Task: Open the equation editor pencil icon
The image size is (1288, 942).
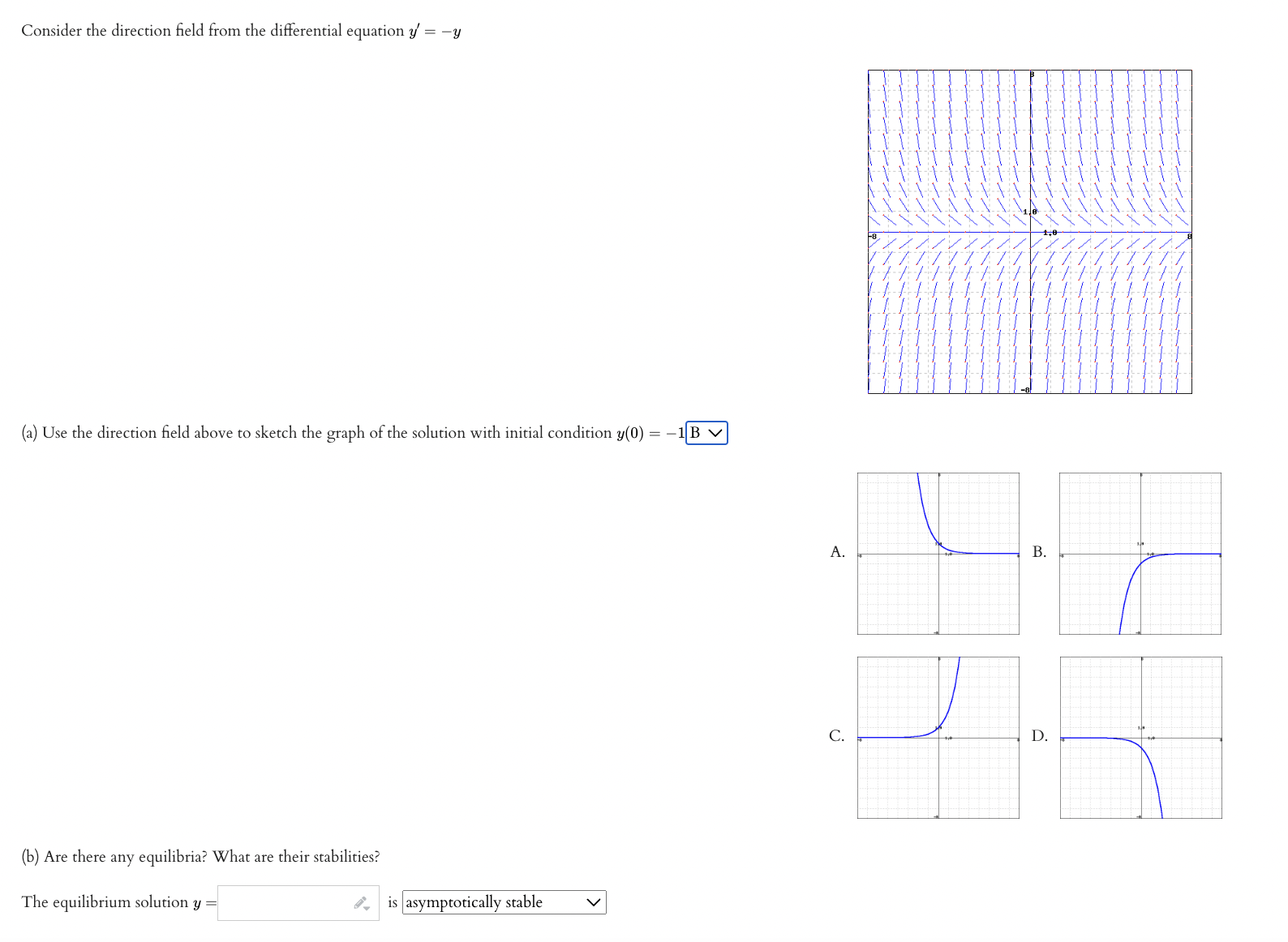Action: tap(360, 901)
